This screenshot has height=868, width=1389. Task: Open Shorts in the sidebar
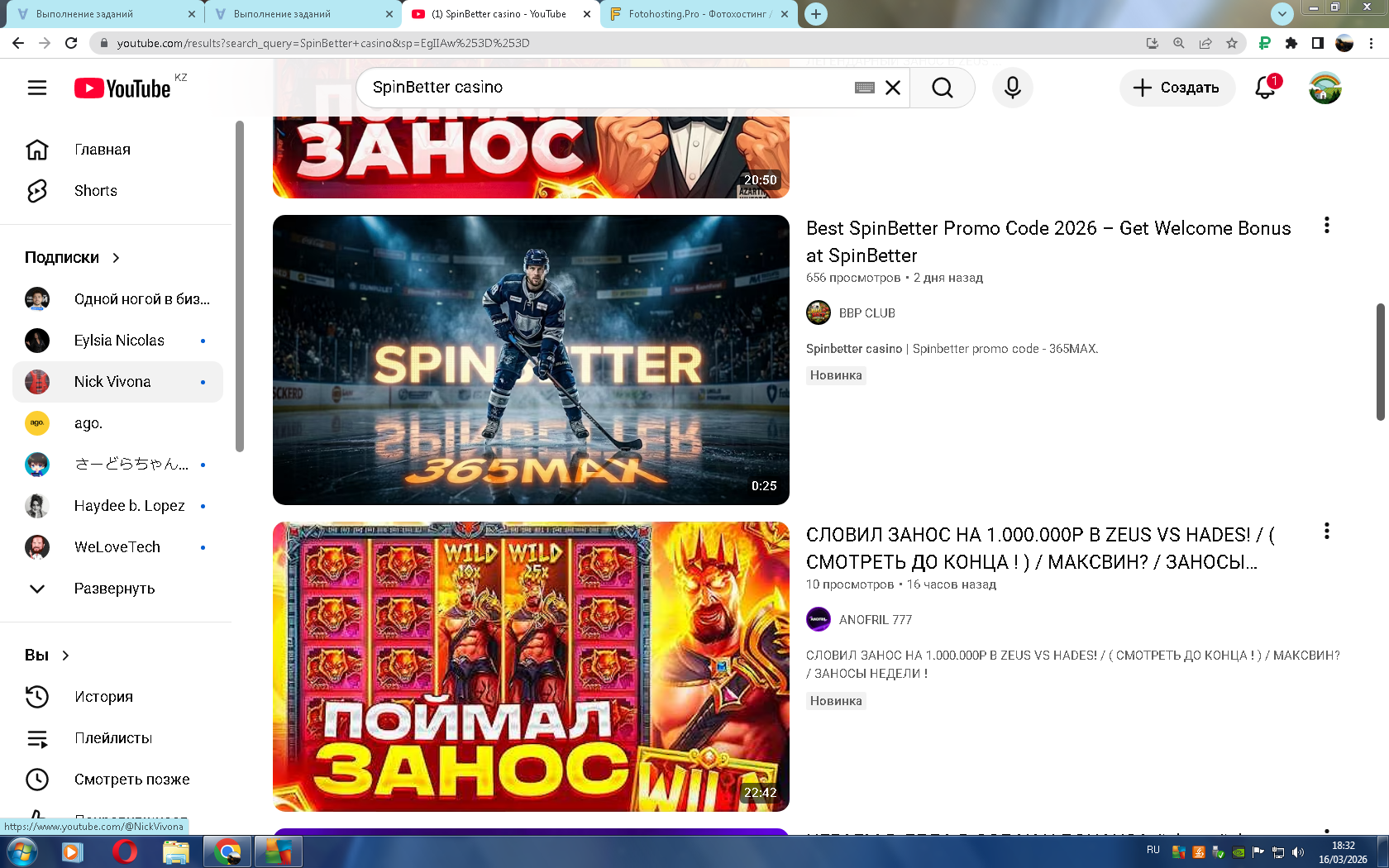[118, 191]
